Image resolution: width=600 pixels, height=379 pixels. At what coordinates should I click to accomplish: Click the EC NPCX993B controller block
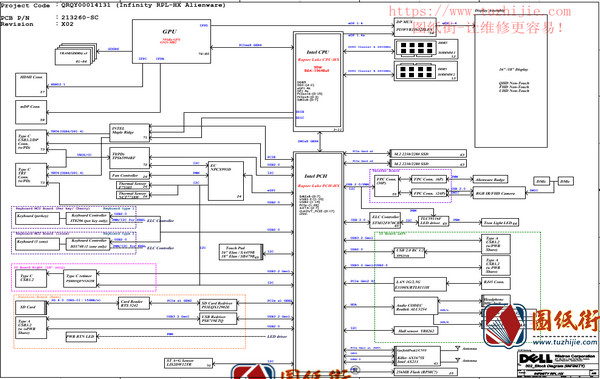coord(226,181)
